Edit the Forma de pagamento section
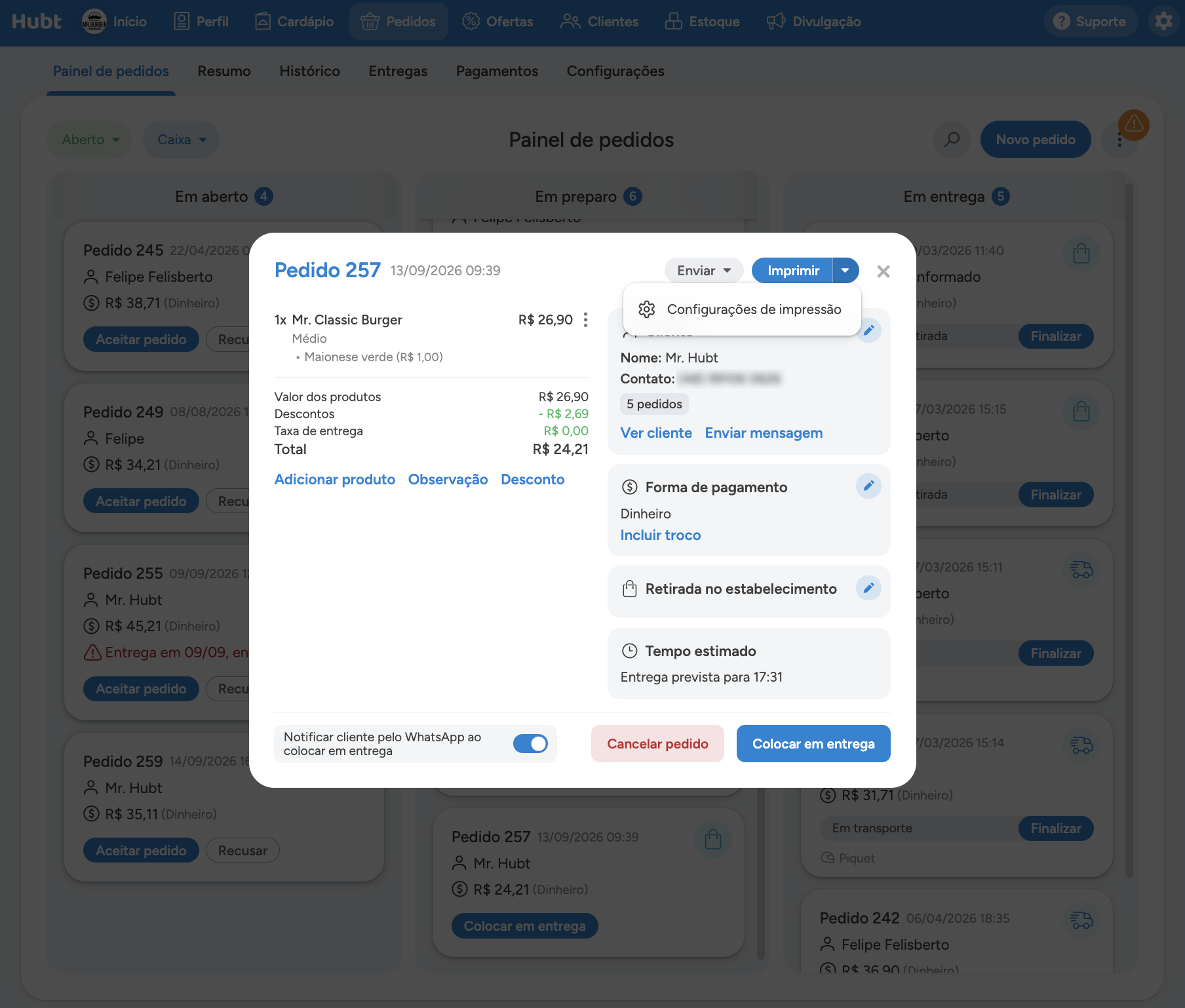 click(x=868, y=486)
